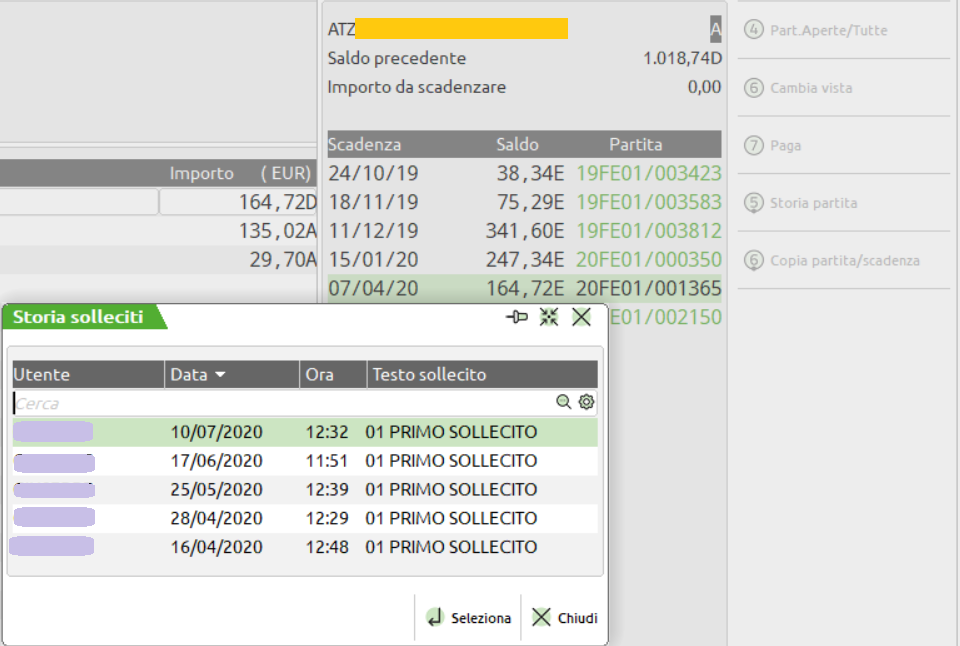
Task: Click the Paga function button
Action: (785, 146)
